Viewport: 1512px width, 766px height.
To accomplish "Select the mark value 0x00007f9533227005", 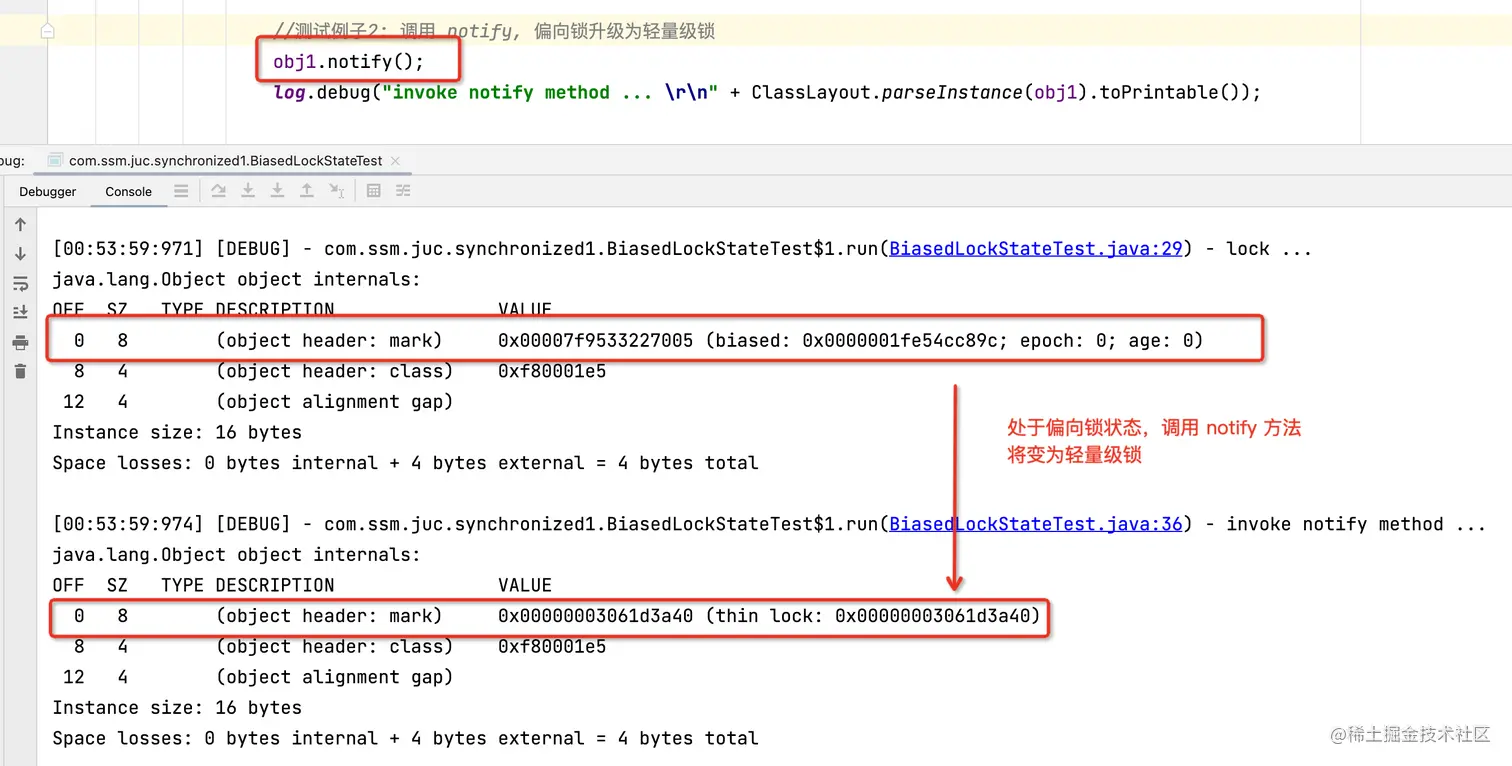I will click(x=595, y=341).
